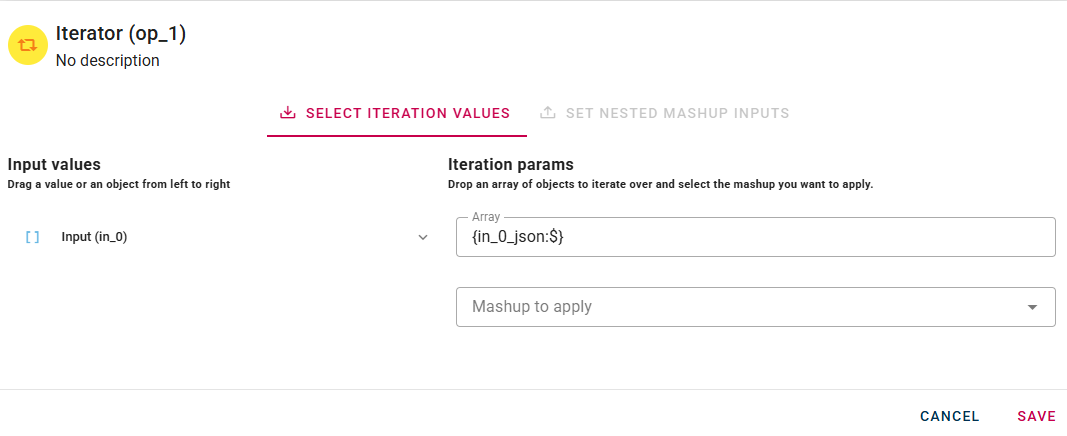Click the upload icon on the nested mashup tab
The image size is (1067, 436).
point(548,113)
